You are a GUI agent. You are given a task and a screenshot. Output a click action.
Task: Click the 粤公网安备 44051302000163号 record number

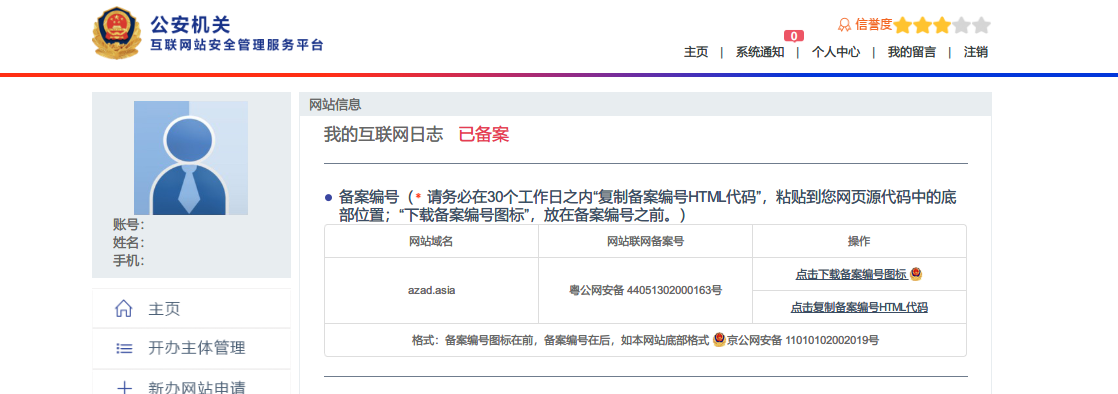[645, 290]
